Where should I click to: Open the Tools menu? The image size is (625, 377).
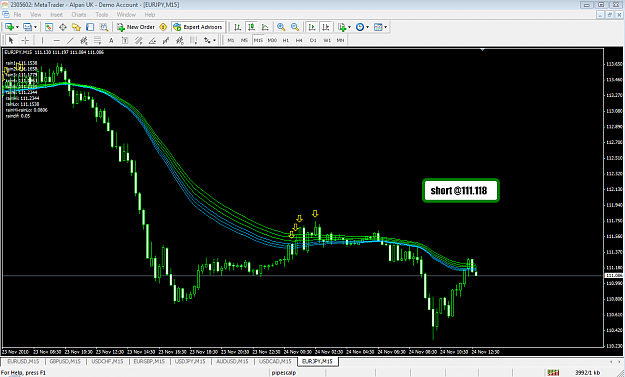coord(102,15)
